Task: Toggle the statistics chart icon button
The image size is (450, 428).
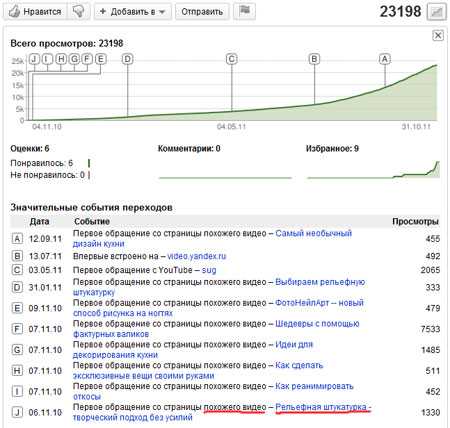Action: point(437,12)
